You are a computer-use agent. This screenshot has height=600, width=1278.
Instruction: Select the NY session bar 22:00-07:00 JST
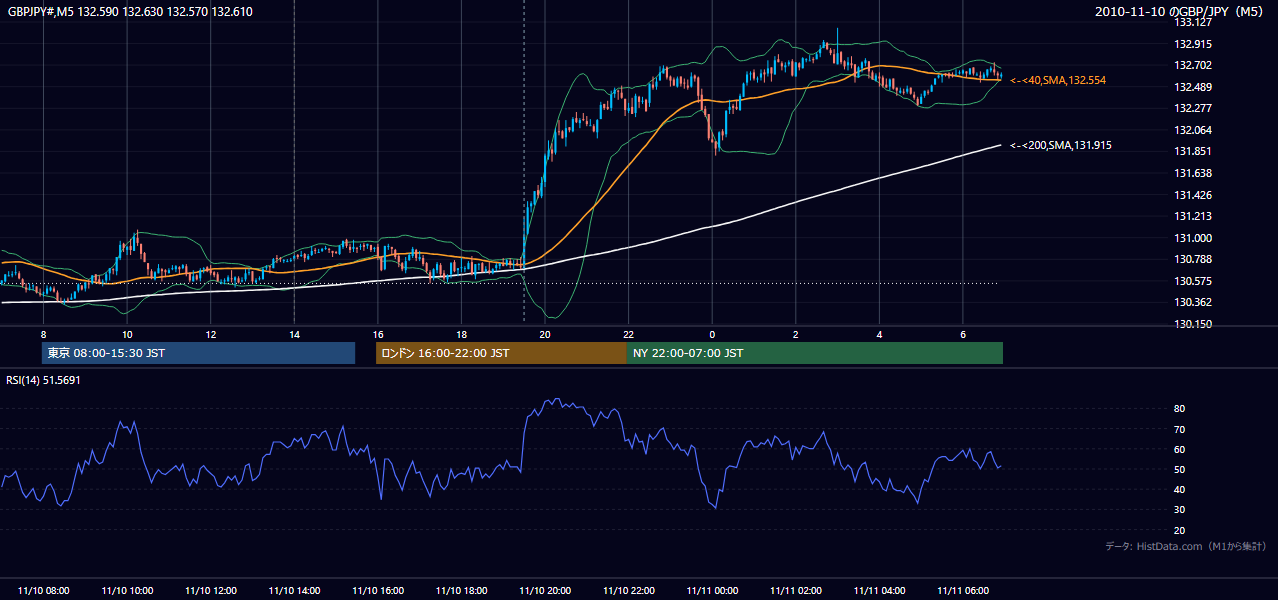click(x=815, y=353)
